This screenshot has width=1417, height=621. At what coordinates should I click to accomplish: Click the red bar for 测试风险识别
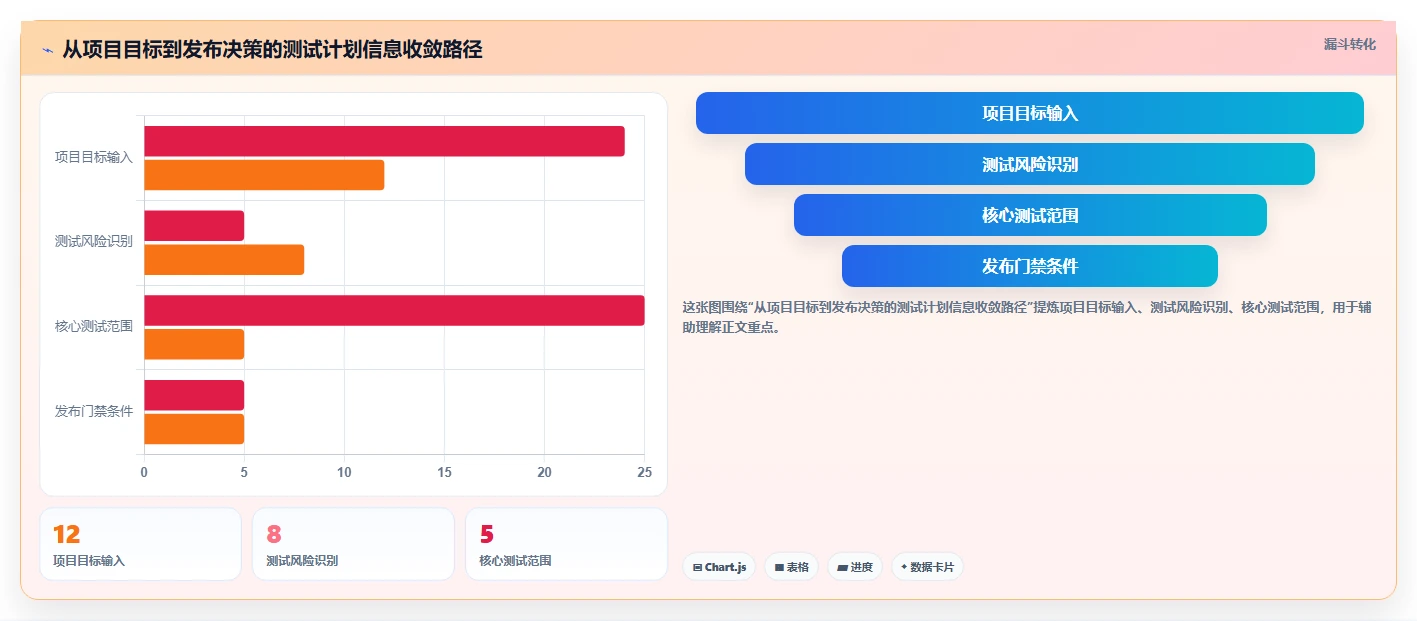[x=194, y=226]
